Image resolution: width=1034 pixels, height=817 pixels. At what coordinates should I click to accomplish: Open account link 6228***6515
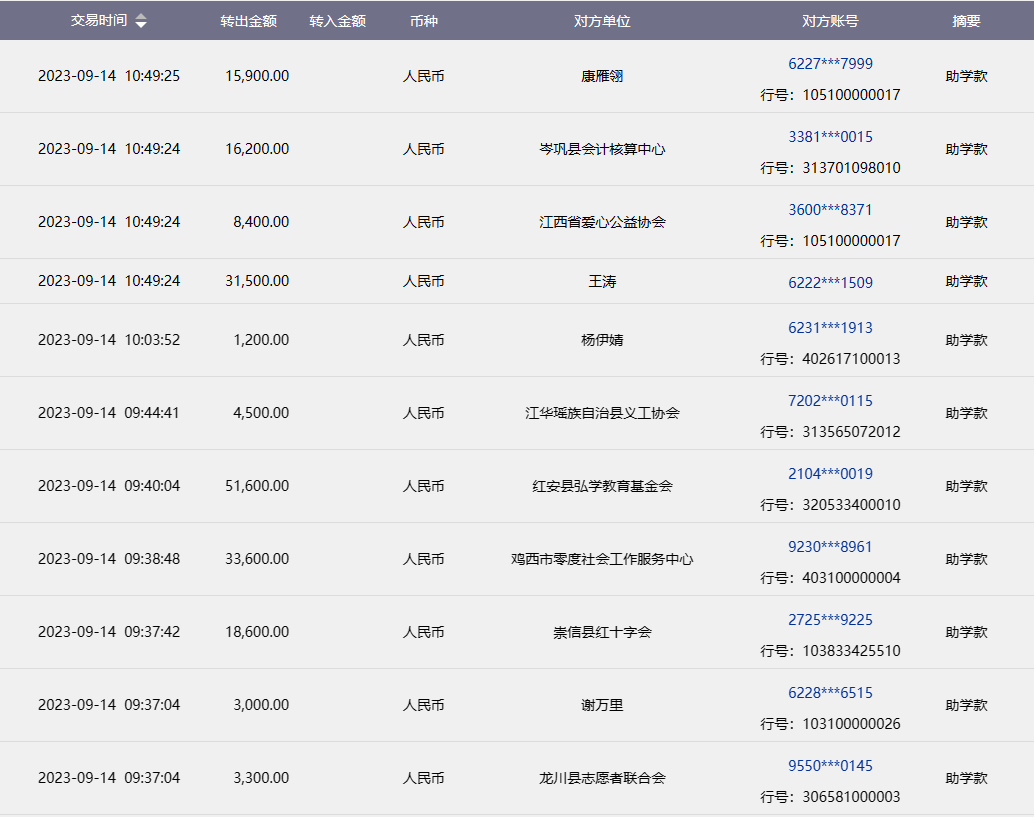tap(830, 693)
